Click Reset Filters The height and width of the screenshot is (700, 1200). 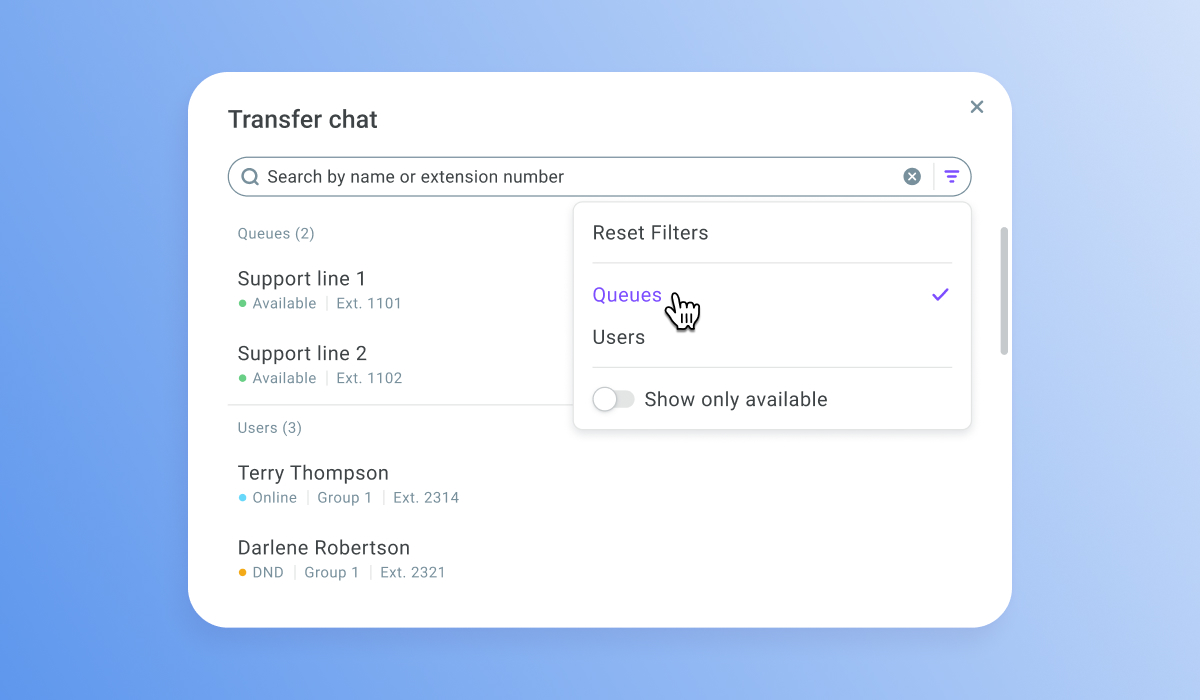pyautogui.click(x=650, y=233)
